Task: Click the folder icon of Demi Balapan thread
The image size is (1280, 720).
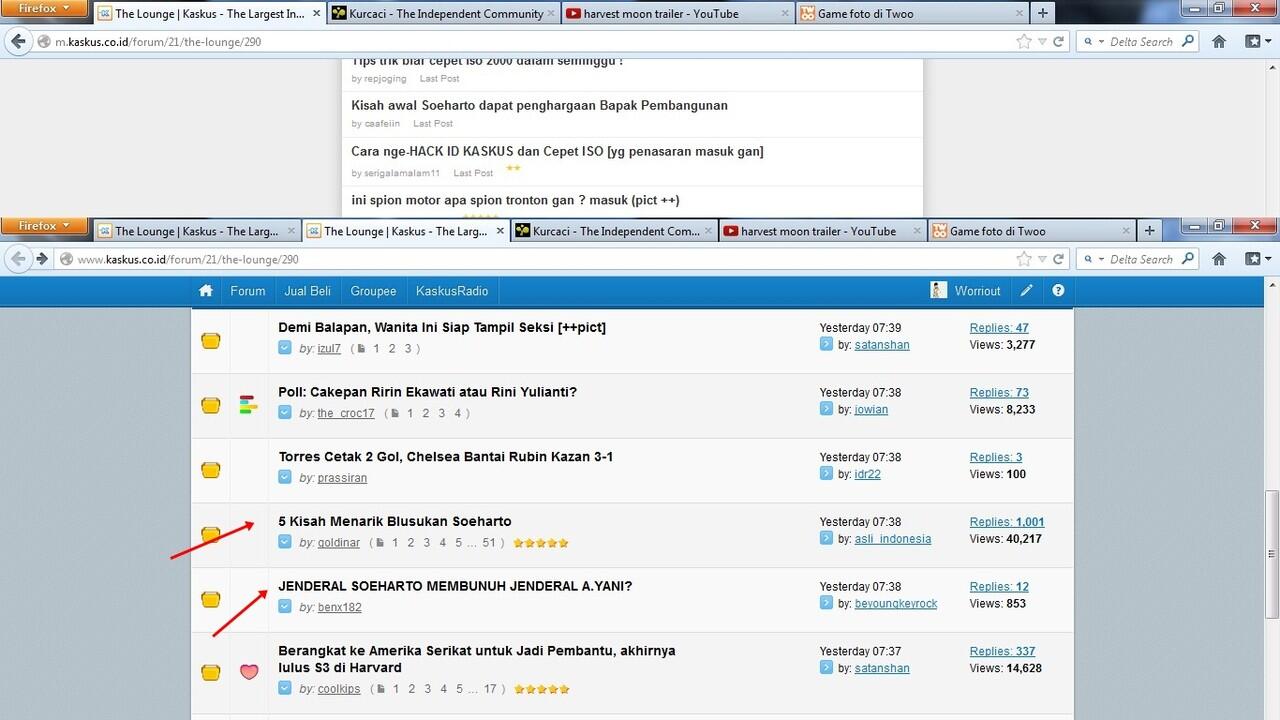Action: click(x=211, y=340)
